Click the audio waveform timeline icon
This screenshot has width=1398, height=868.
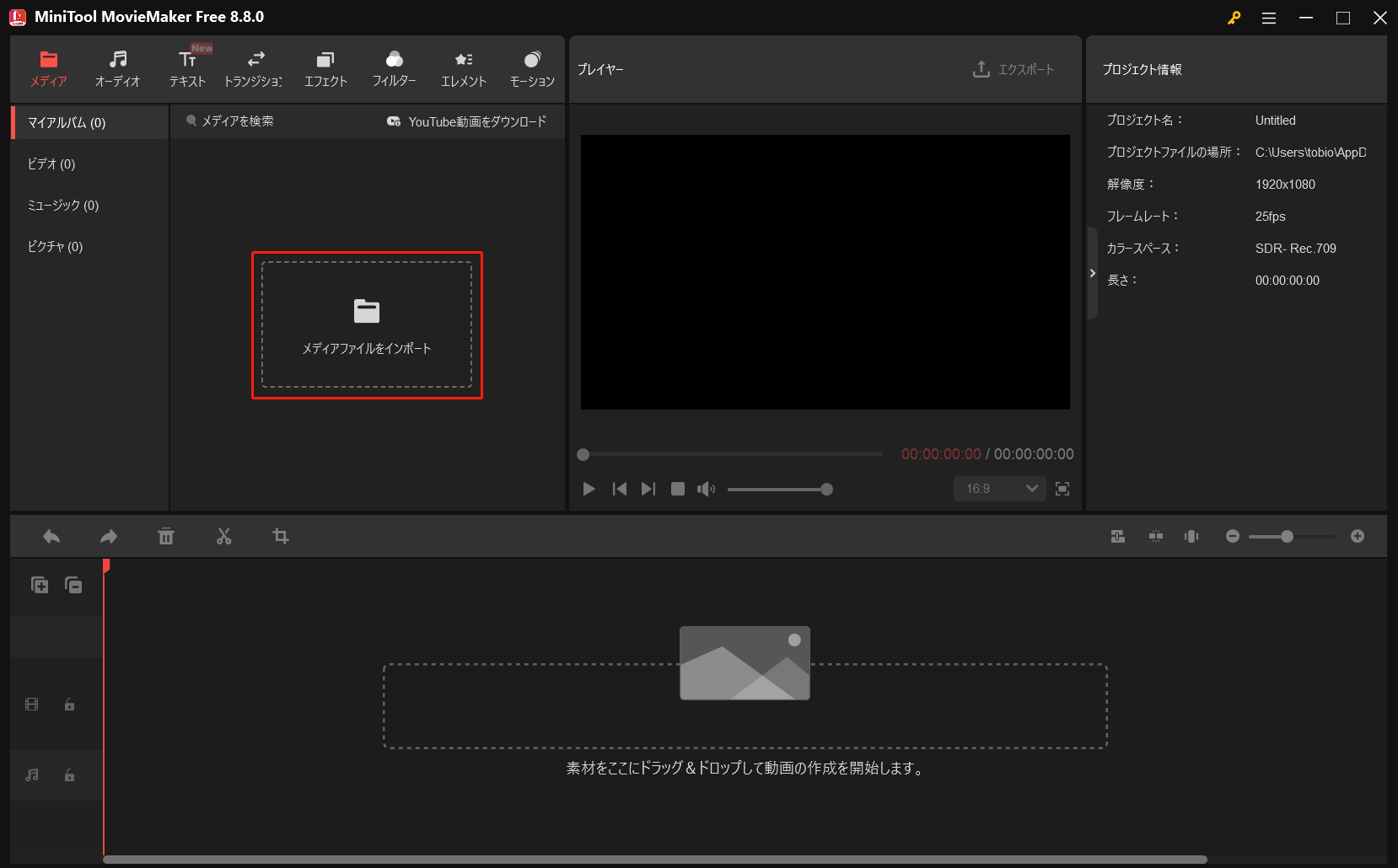[1191, 537]
